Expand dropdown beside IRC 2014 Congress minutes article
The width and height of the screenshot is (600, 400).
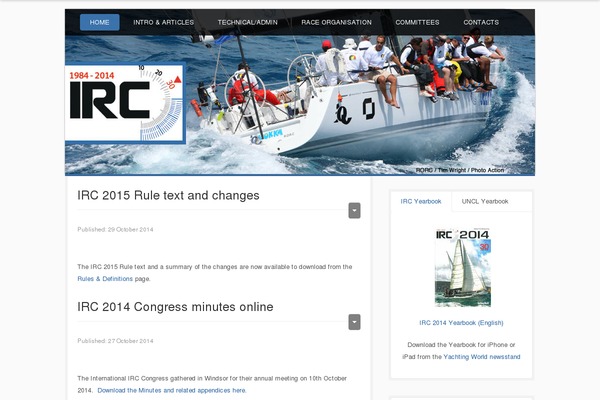354,322
